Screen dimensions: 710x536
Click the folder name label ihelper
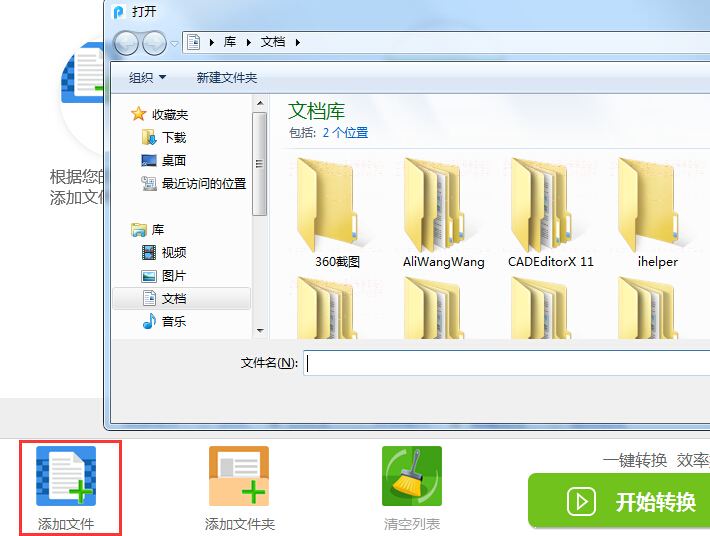657,262
